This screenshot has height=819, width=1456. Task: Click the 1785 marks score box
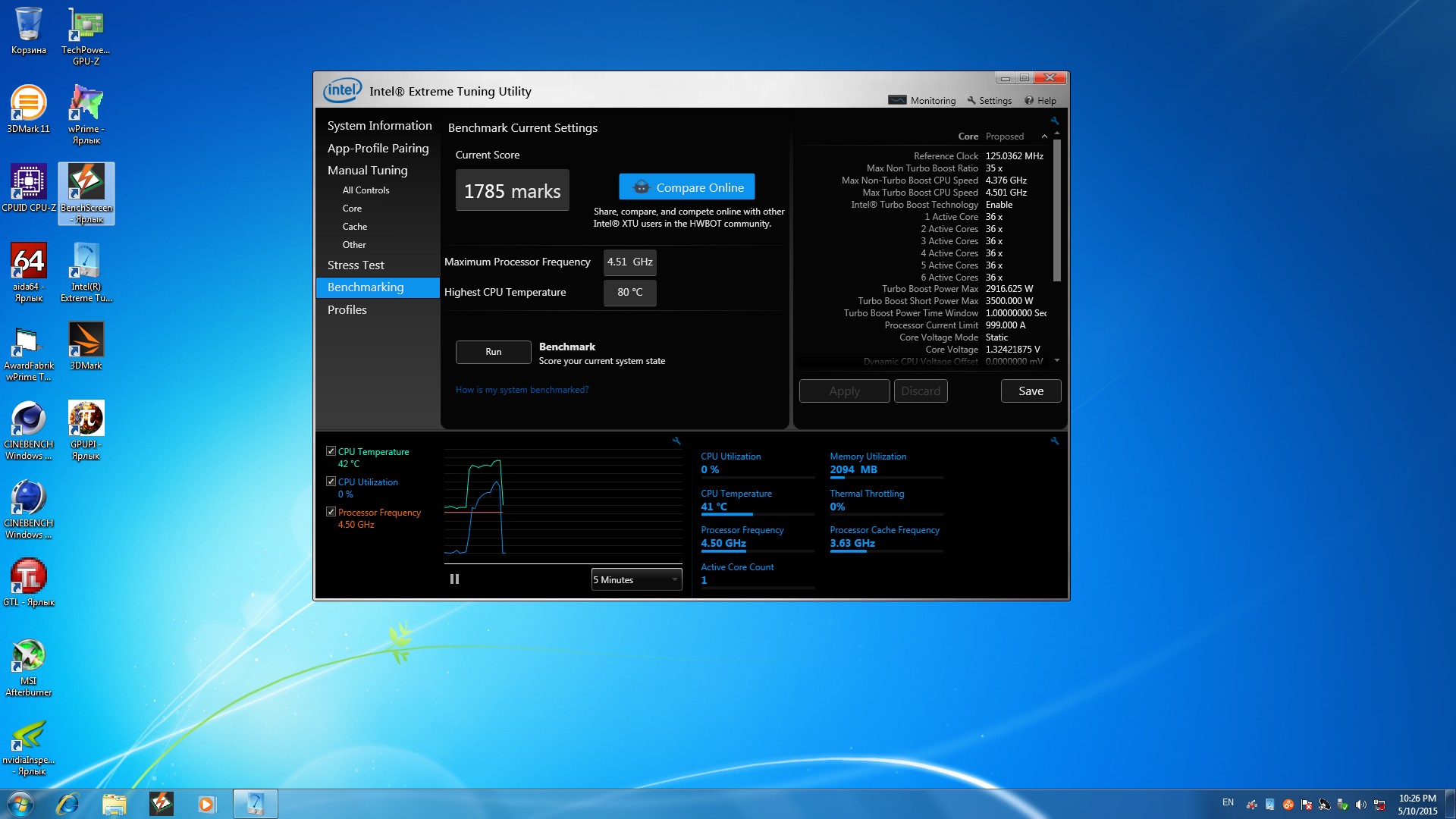512,190
